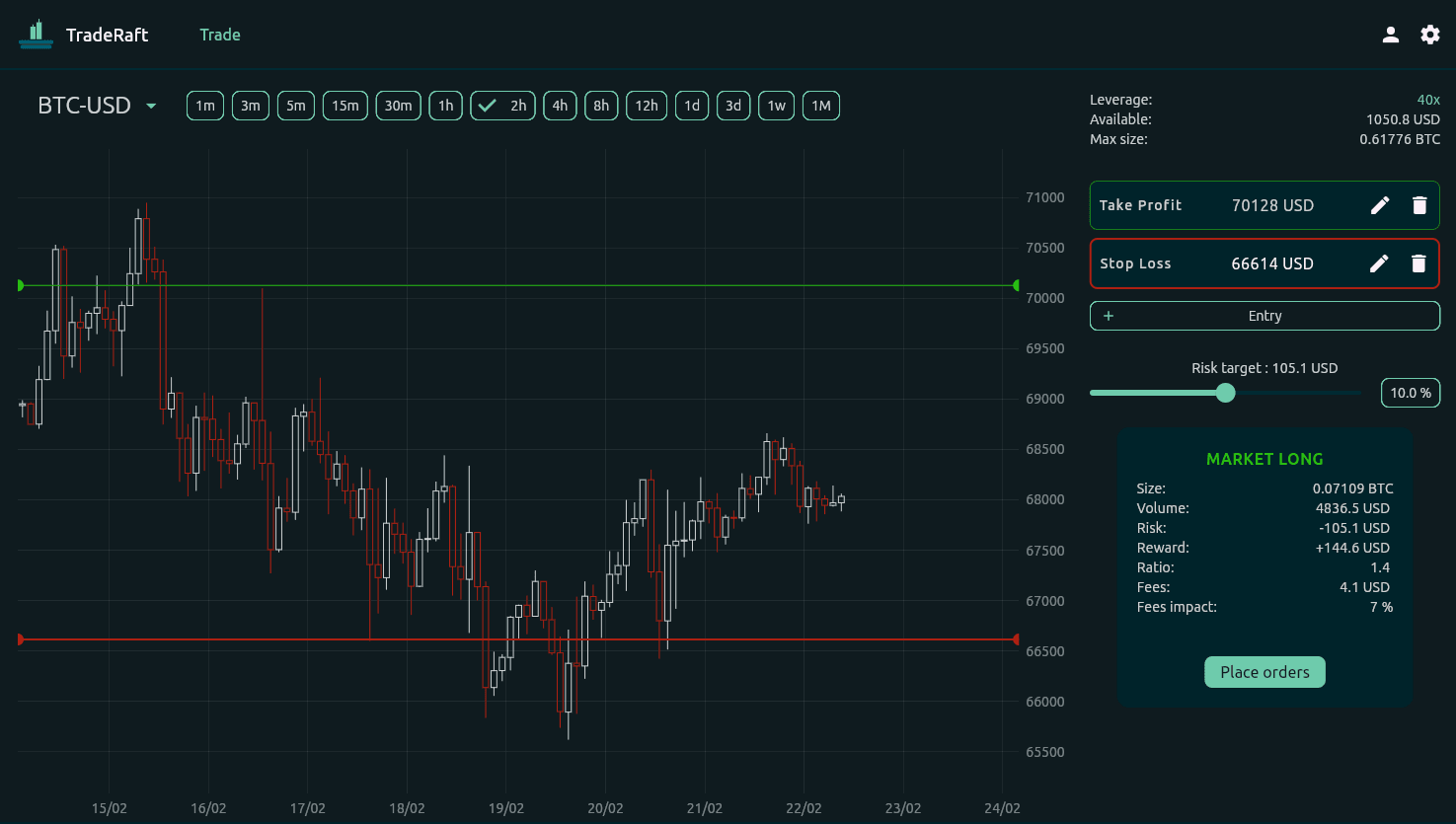Edit the Take Profit value with the pencil icon
The image size is (1456, 824).
coord(1379,205)
